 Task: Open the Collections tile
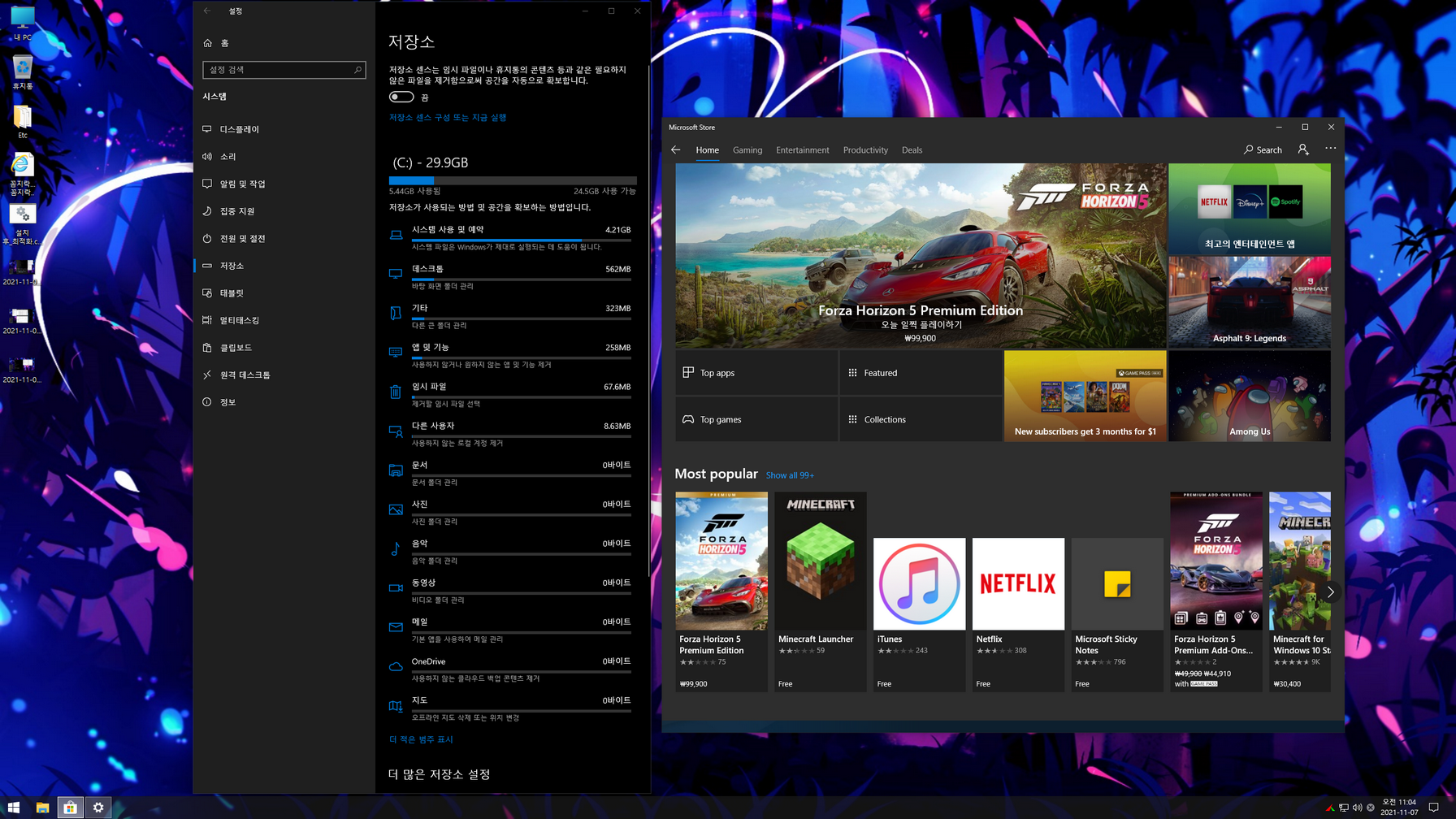(920, 419)
